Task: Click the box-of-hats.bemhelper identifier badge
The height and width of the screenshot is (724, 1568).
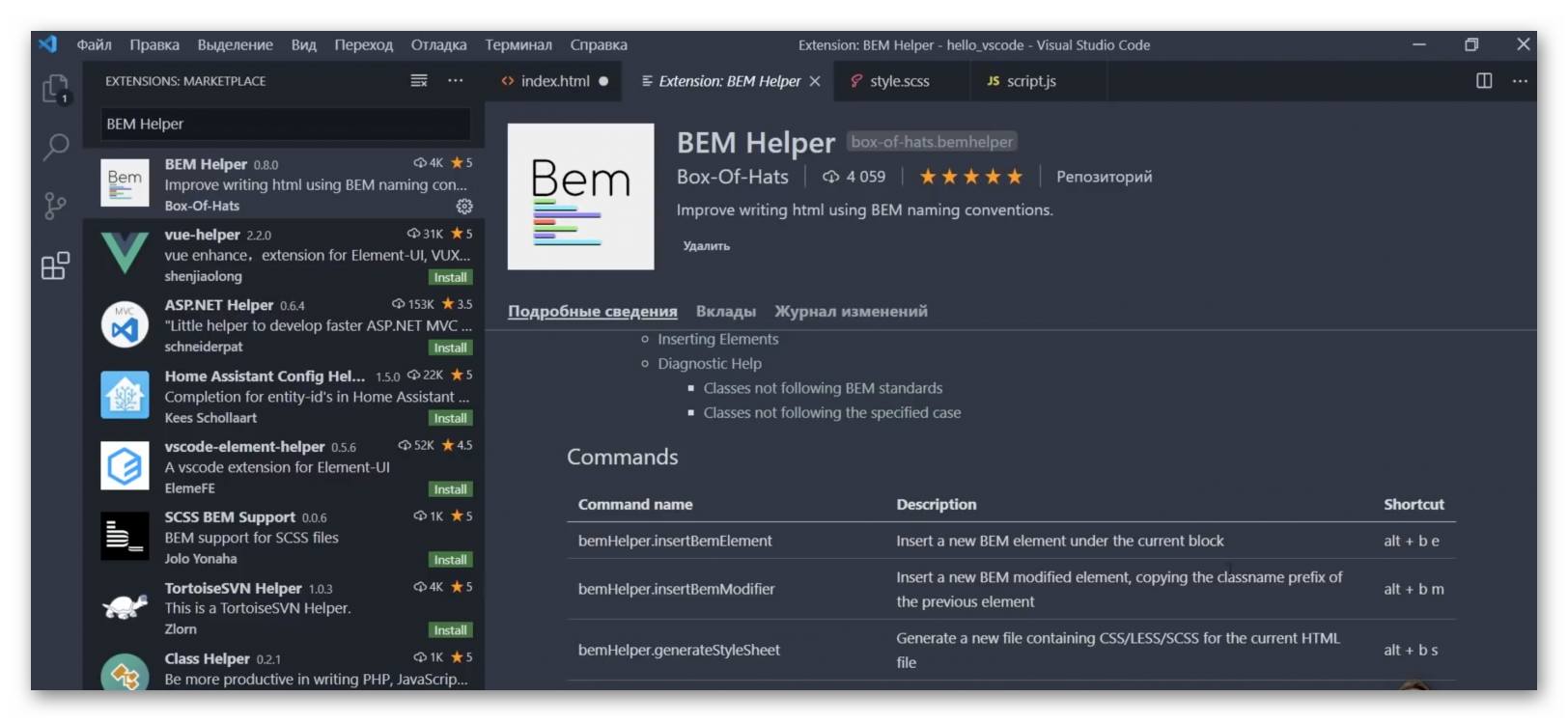Action: pos(932,142)
